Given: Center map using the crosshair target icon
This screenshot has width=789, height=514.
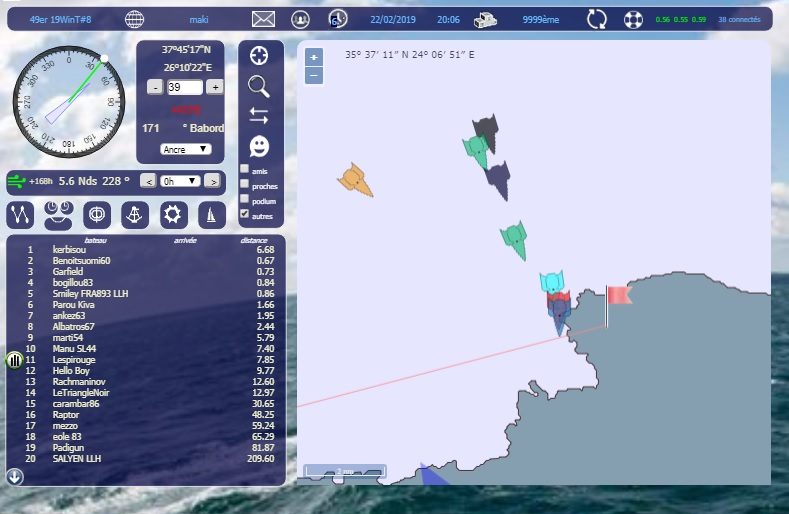Looking at the screenshot, I should [259, 55].
